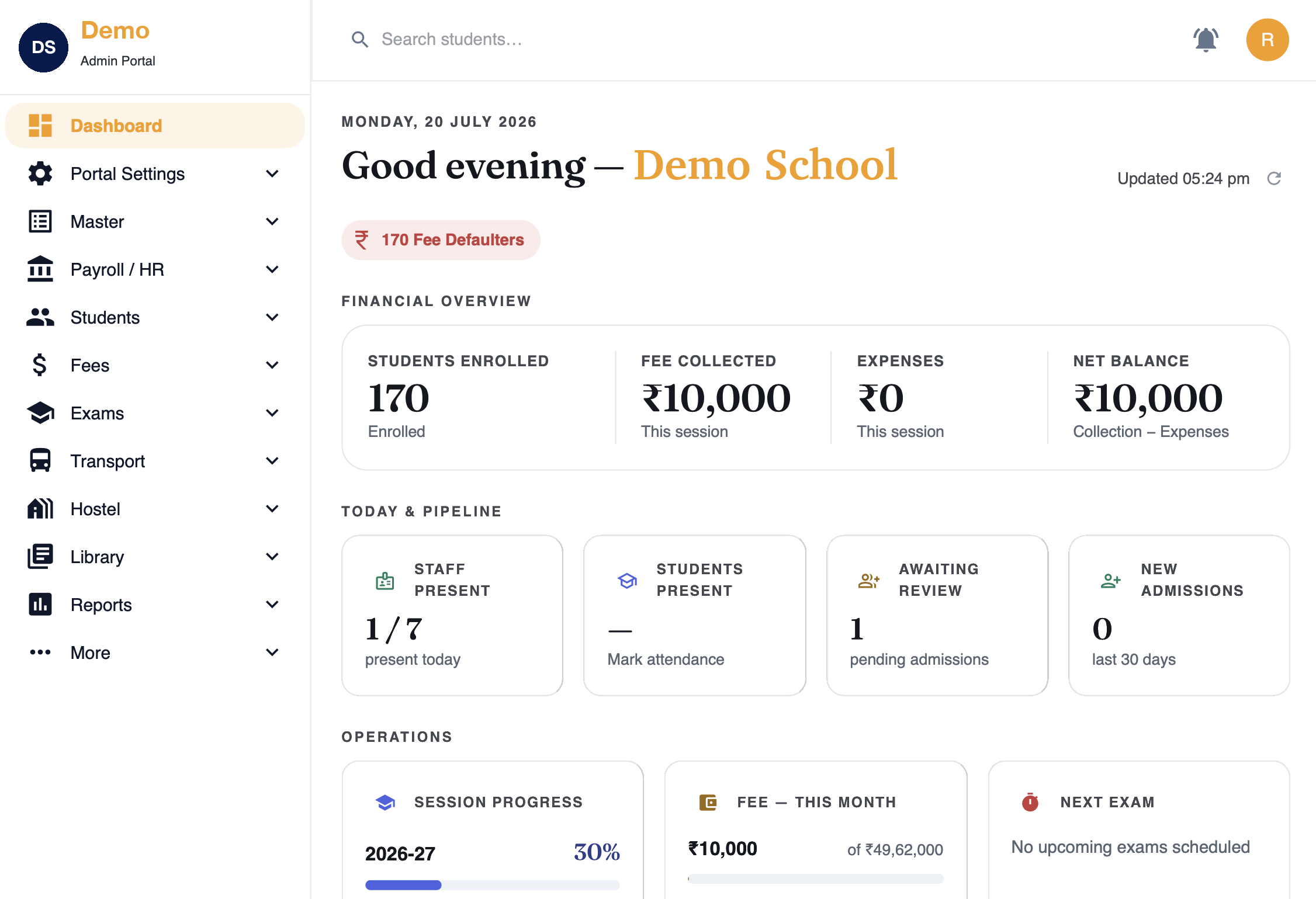This screenshot has height=899, width=1316.
Task: Click the DS school logo
Action: (44, 47)
